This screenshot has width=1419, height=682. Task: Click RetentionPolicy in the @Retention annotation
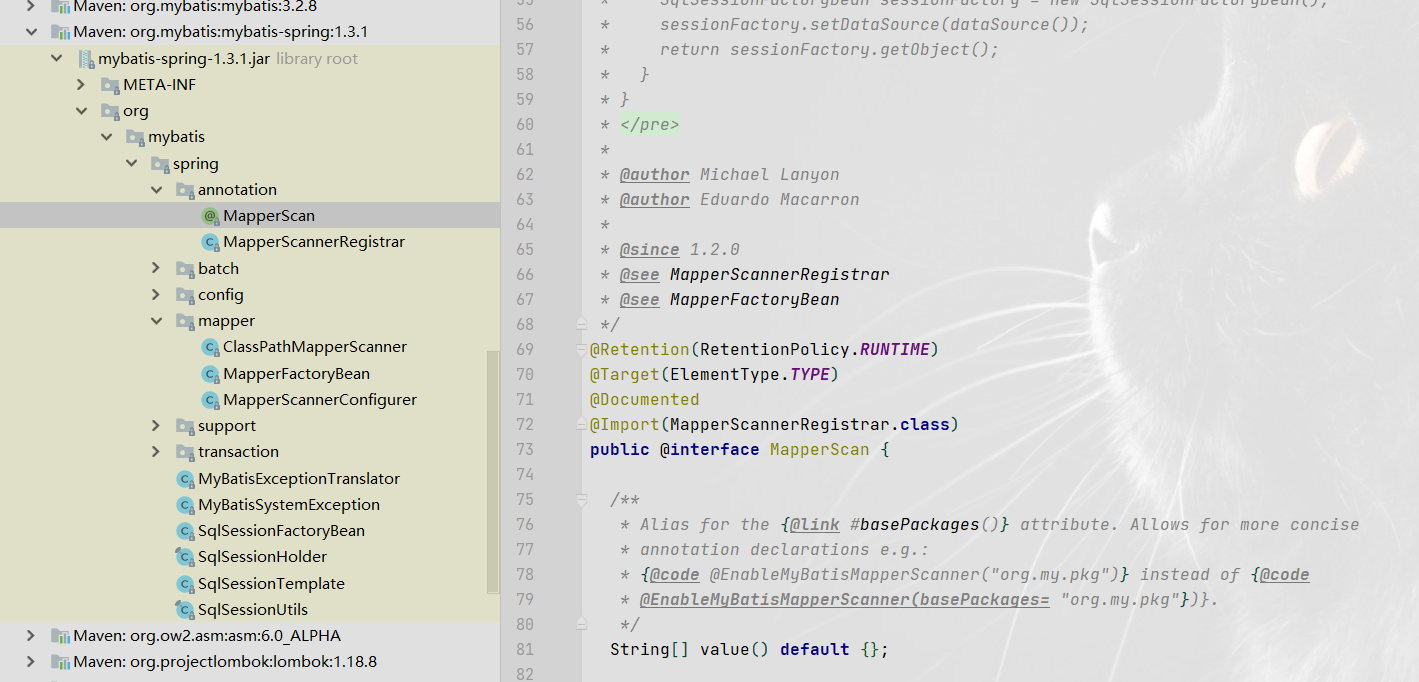[774, 350]
